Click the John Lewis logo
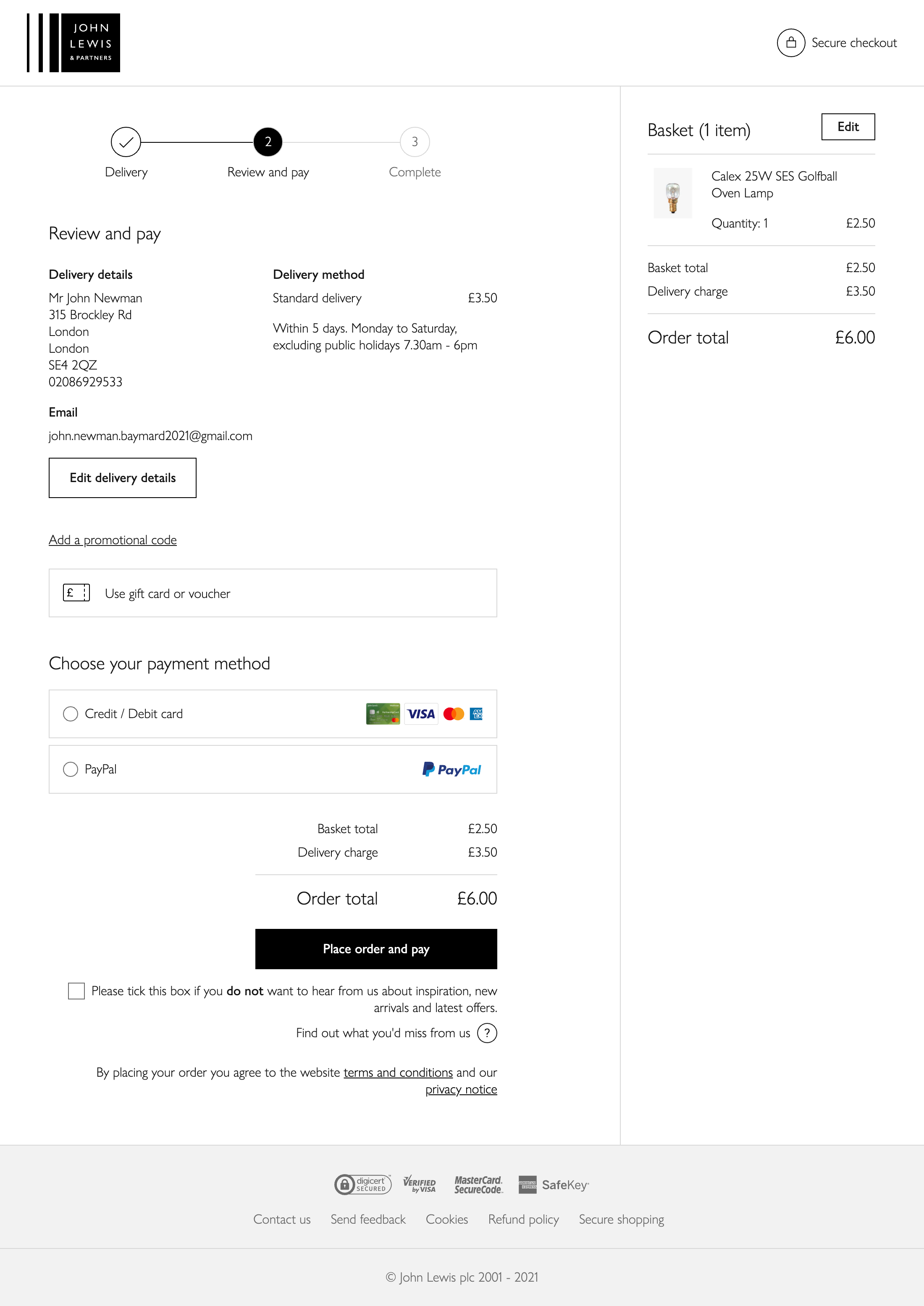 pos(73,42)
